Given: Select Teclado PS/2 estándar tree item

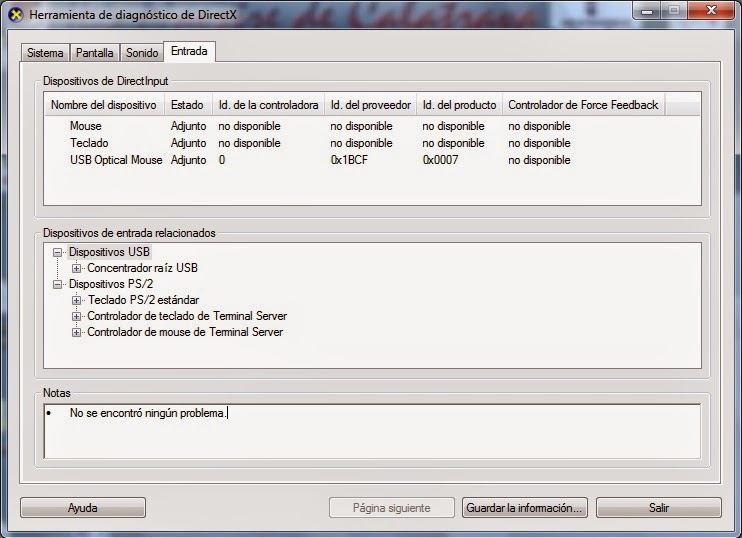Looking at the screenshot, I should (x=143, y=300).
